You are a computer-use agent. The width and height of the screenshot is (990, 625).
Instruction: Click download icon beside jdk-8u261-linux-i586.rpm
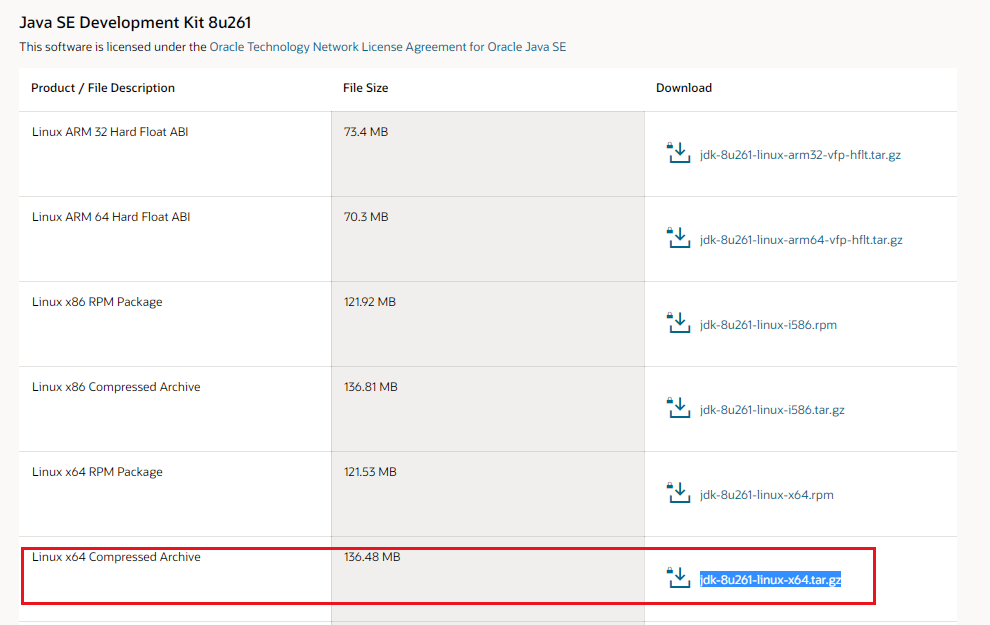(x=678, y=323)
